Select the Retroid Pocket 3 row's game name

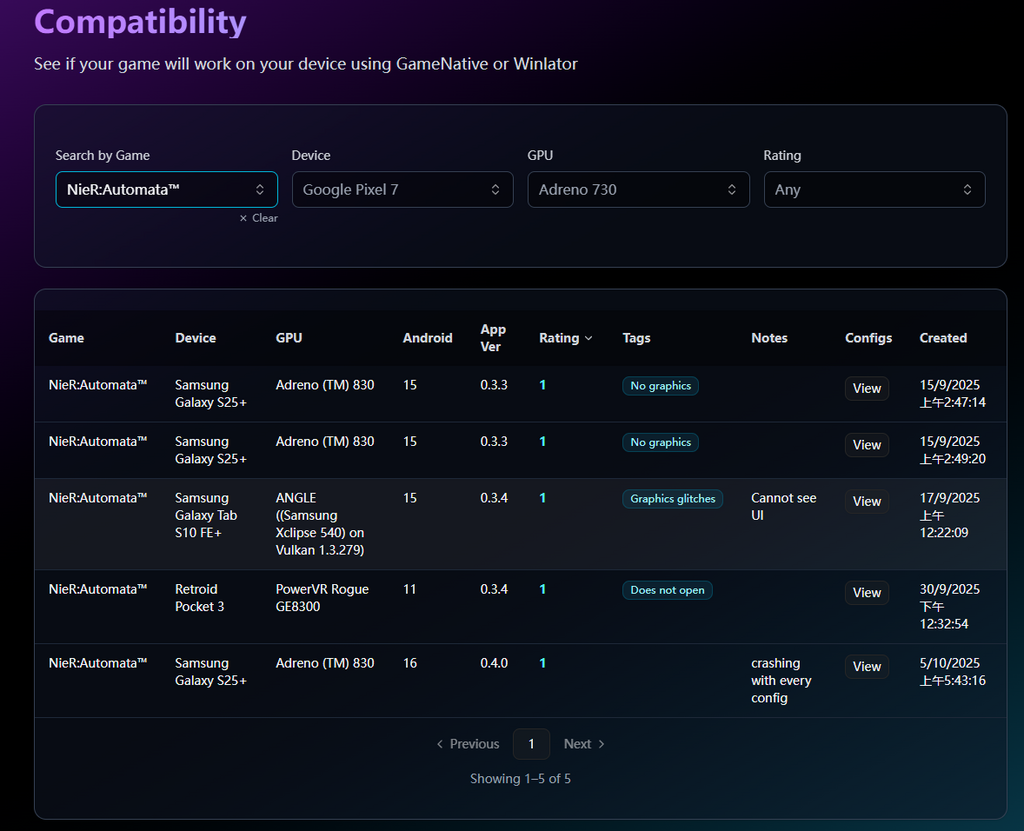[98, 589]
